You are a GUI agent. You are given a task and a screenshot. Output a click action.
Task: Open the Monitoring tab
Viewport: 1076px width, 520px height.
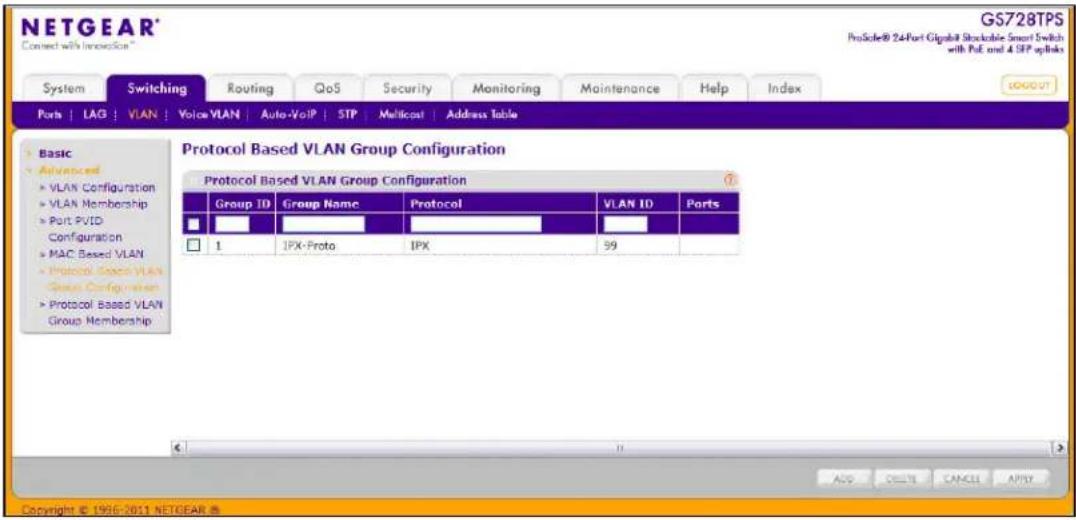click(506, 88)
